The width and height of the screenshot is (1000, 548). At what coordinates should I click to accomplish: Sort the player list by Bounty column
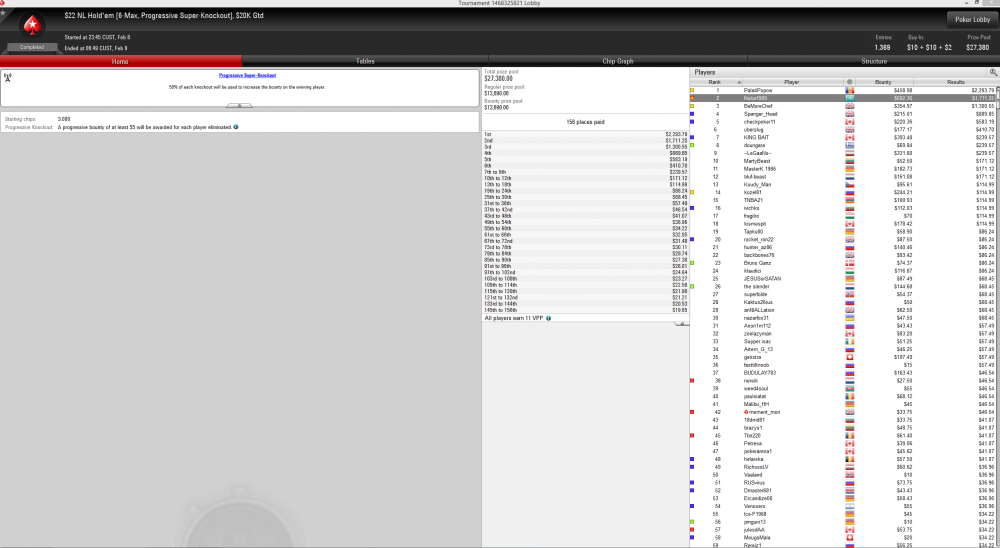[883, 82]
